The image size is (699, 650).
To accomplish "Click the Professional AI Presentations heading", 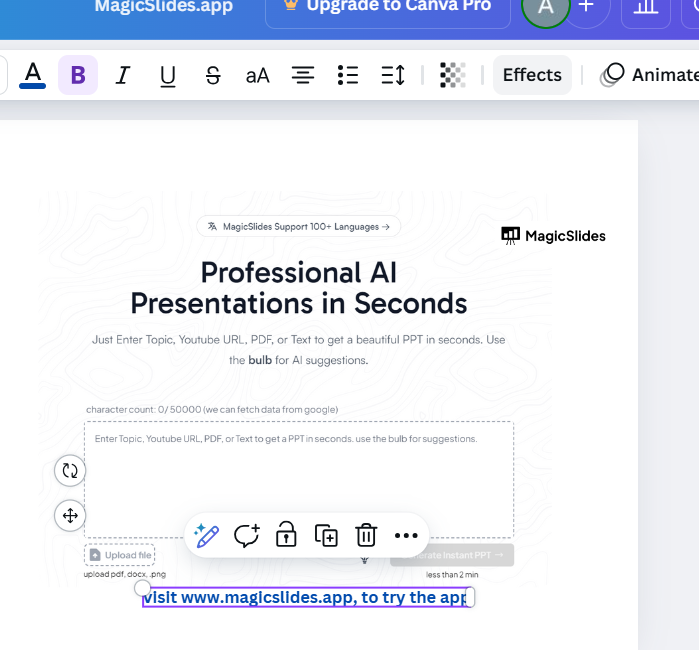I will click(x=299, y=288).
